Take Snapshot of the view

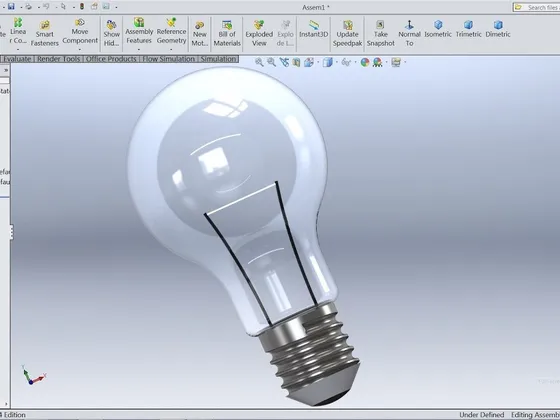point(380,34)
